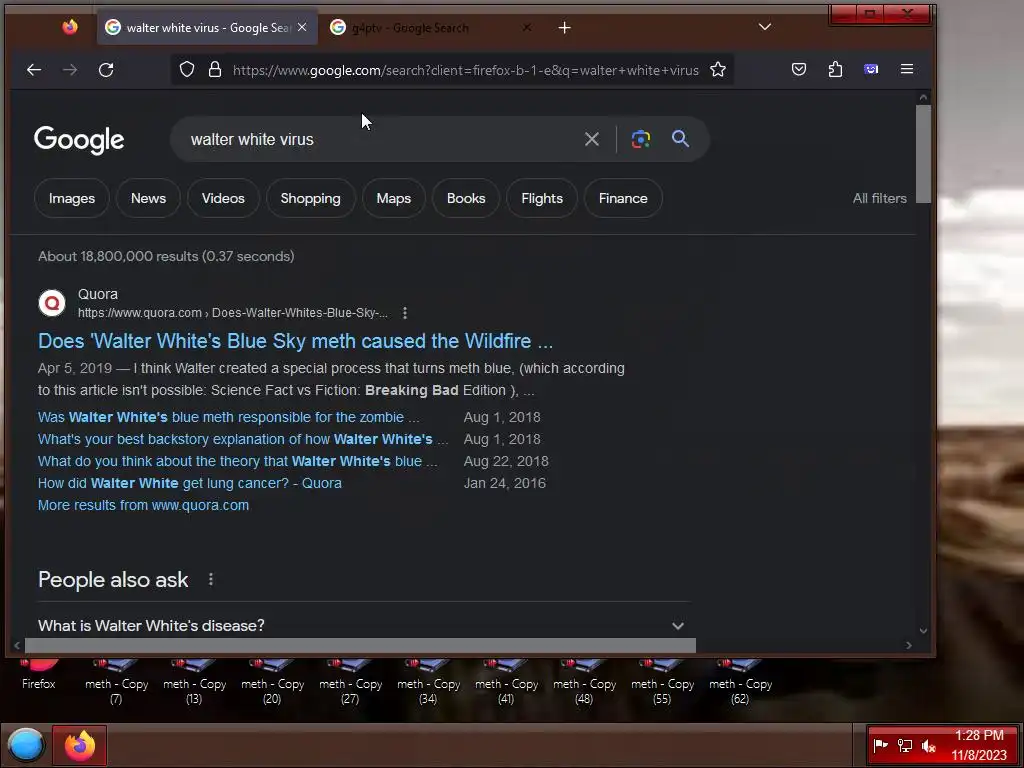Image resolution: width=1024 pixels, height=768 pixels.
Task: Select meth - Copy (7) desktop icon
Action: (116, 683)
